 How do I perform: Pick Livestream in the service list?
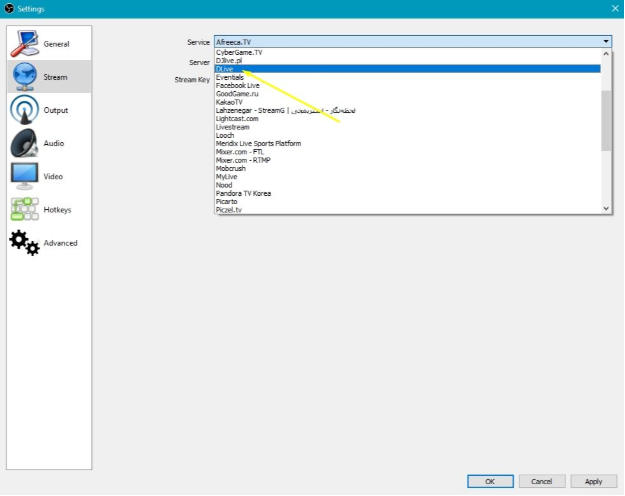[407, 127]
